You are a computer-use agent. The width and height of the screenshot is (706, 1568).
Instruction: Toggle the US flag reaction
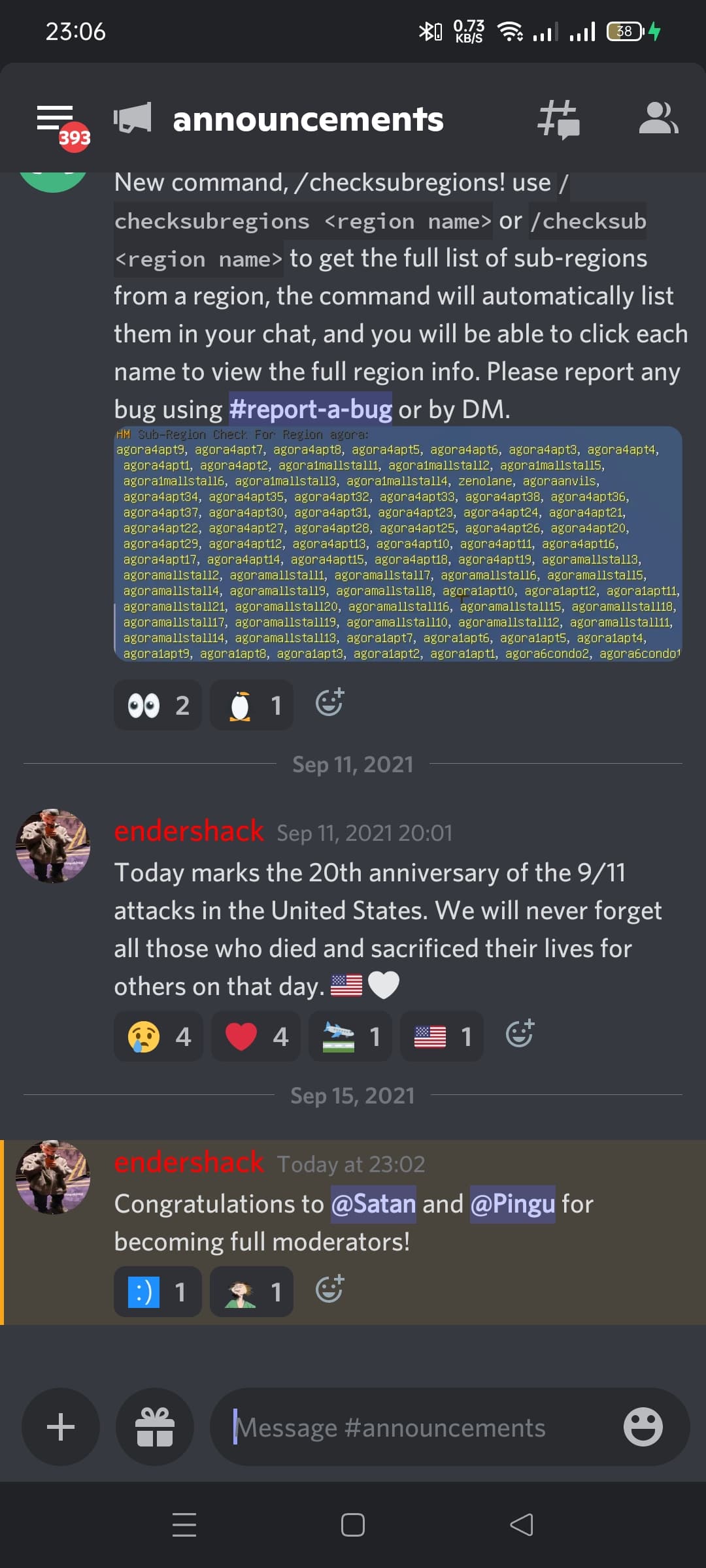[442, 1036]
